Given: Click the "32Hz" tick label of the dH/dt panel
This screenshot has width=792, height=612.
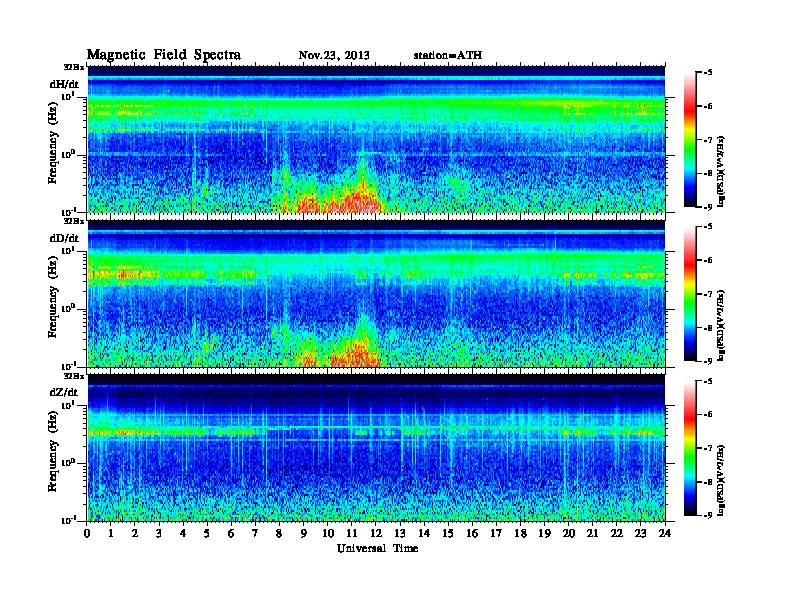Looking at the screenshot, I should 74,67.
